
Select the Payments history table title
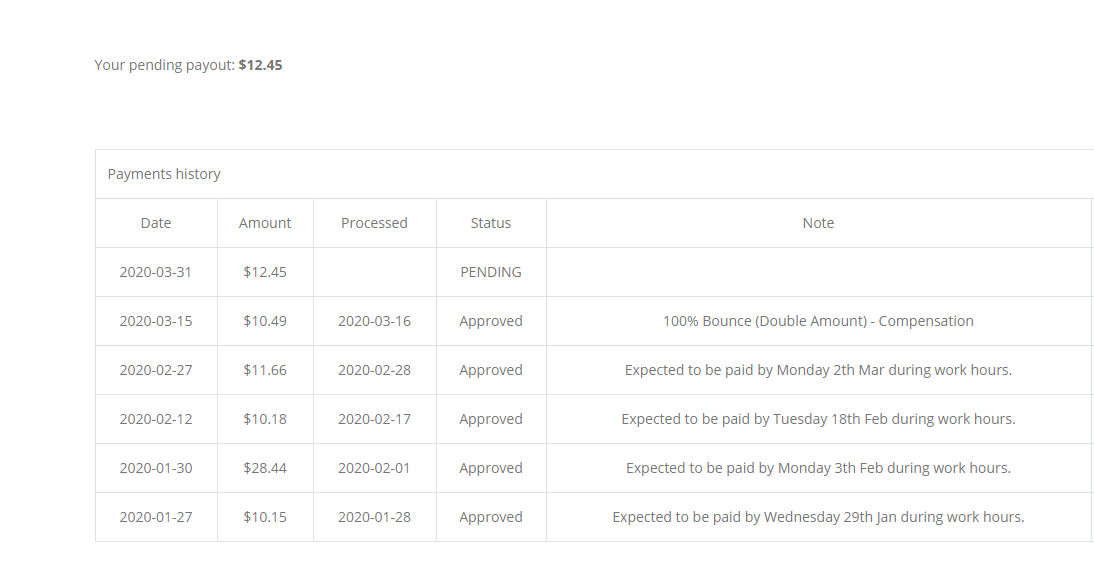point(164,174)
